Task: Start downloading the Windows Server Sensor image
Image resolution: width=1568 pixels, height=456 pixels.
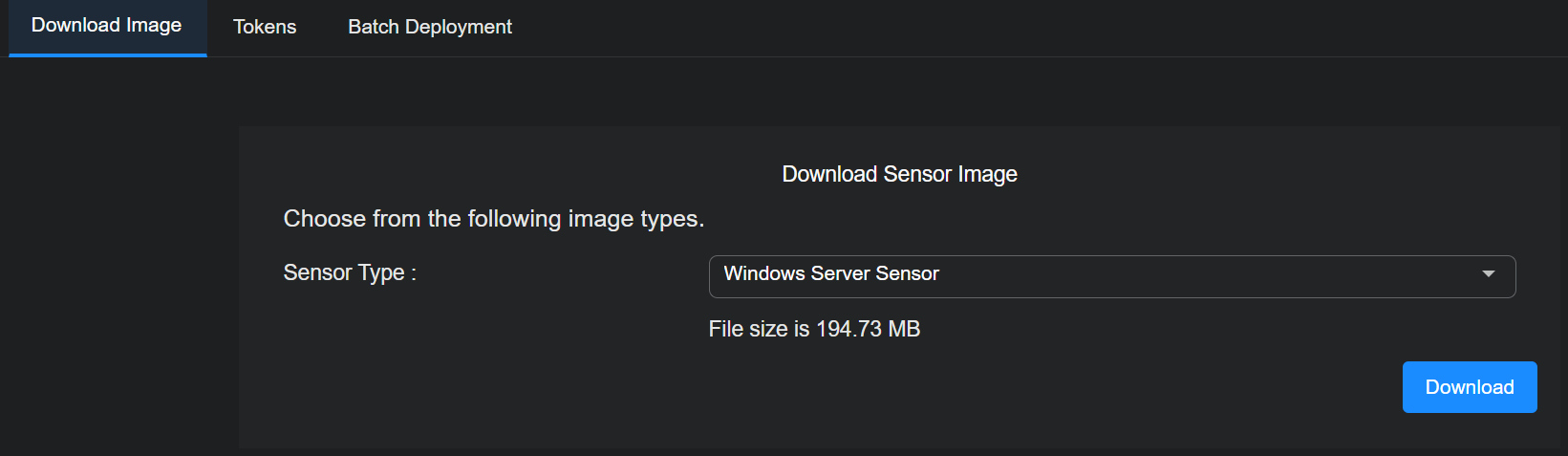Action: pos(1469,387)
